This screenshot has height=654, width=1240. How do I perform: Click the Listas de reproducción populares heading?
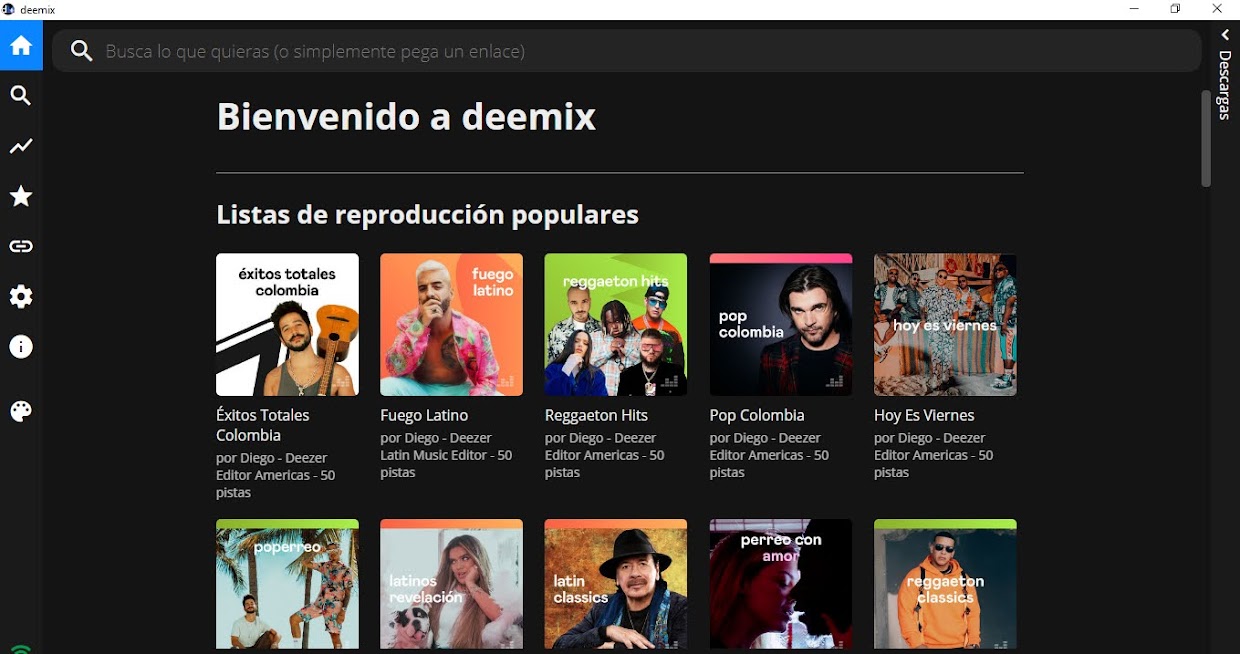pyautogui.click(x=427, y=214)
